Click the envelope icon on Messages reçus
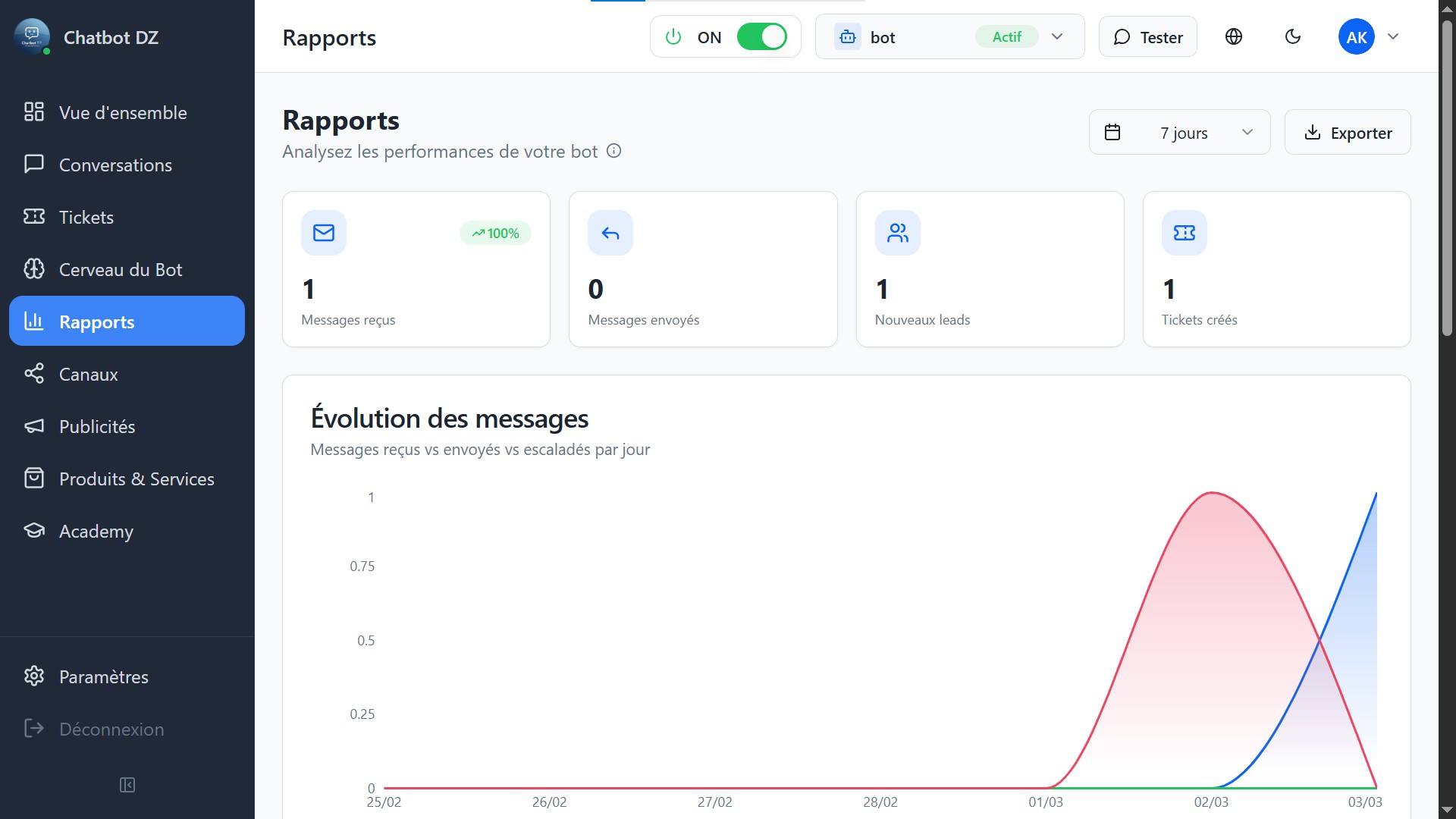This screenshot has width=1456, height=819. [324, 233]
